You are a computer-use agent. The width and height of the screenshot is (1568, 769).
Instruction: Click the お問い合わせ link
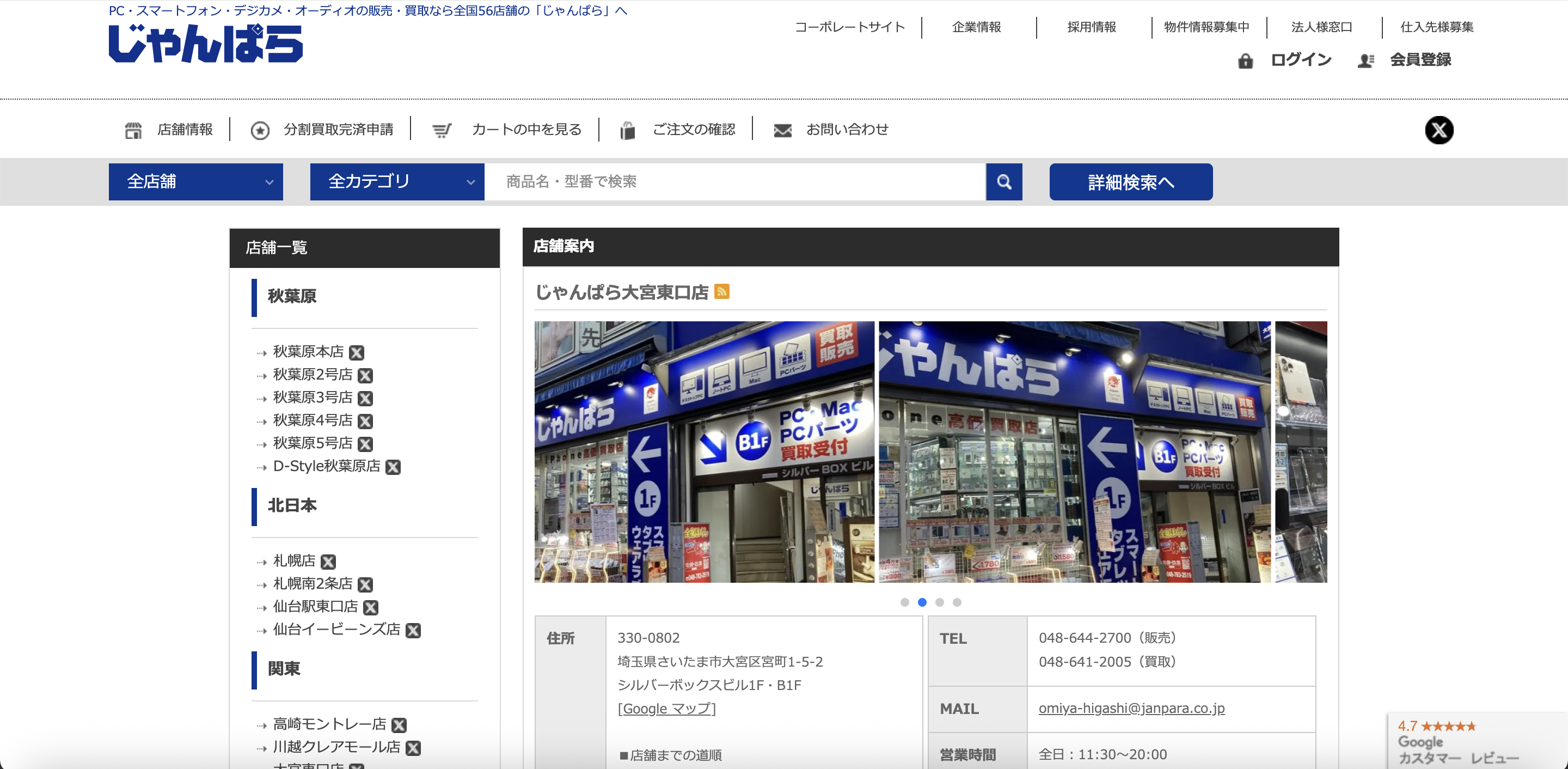847,130
